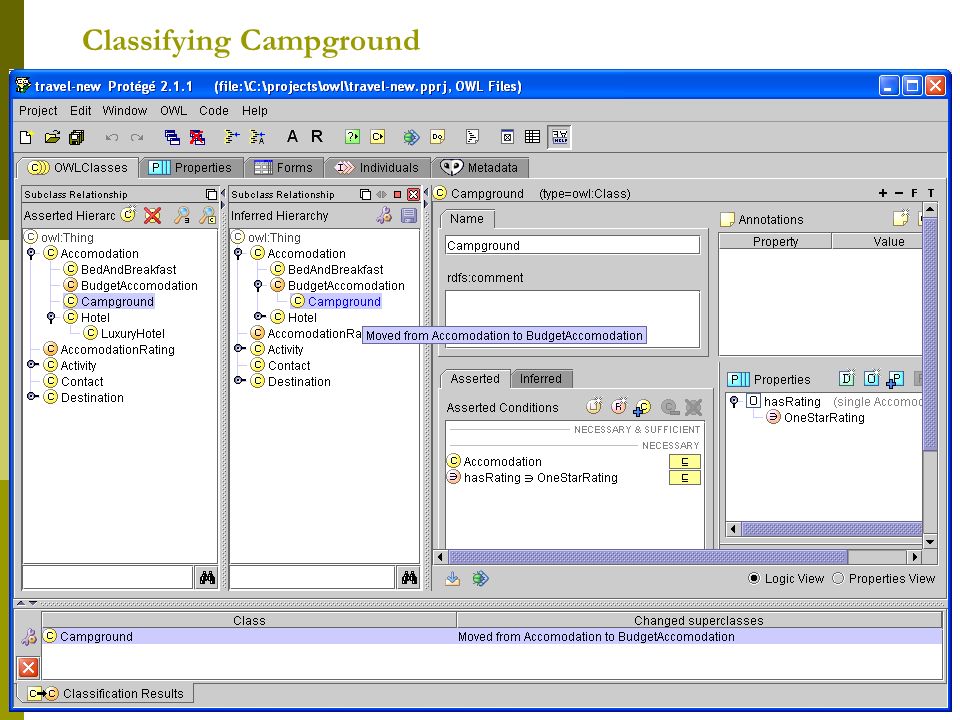Click the binoculars search in asserted hierarchy
Viewport: 960px width, 720px height.
pyautogui.click(x=208, y=577)
